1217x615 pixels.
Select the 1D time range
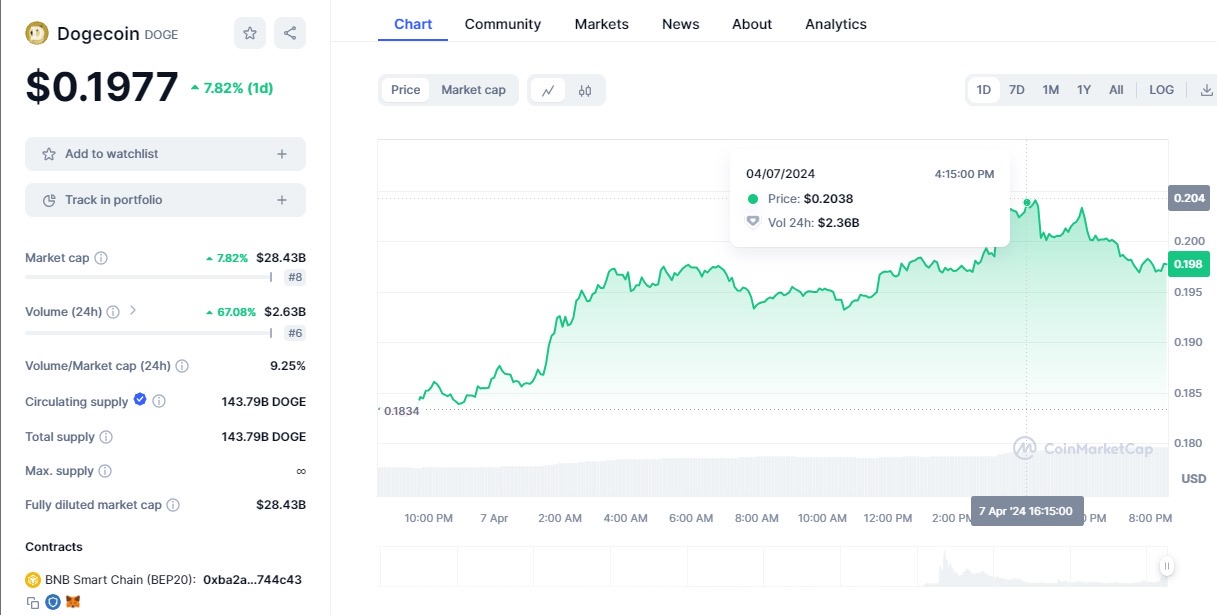(984, 90)
